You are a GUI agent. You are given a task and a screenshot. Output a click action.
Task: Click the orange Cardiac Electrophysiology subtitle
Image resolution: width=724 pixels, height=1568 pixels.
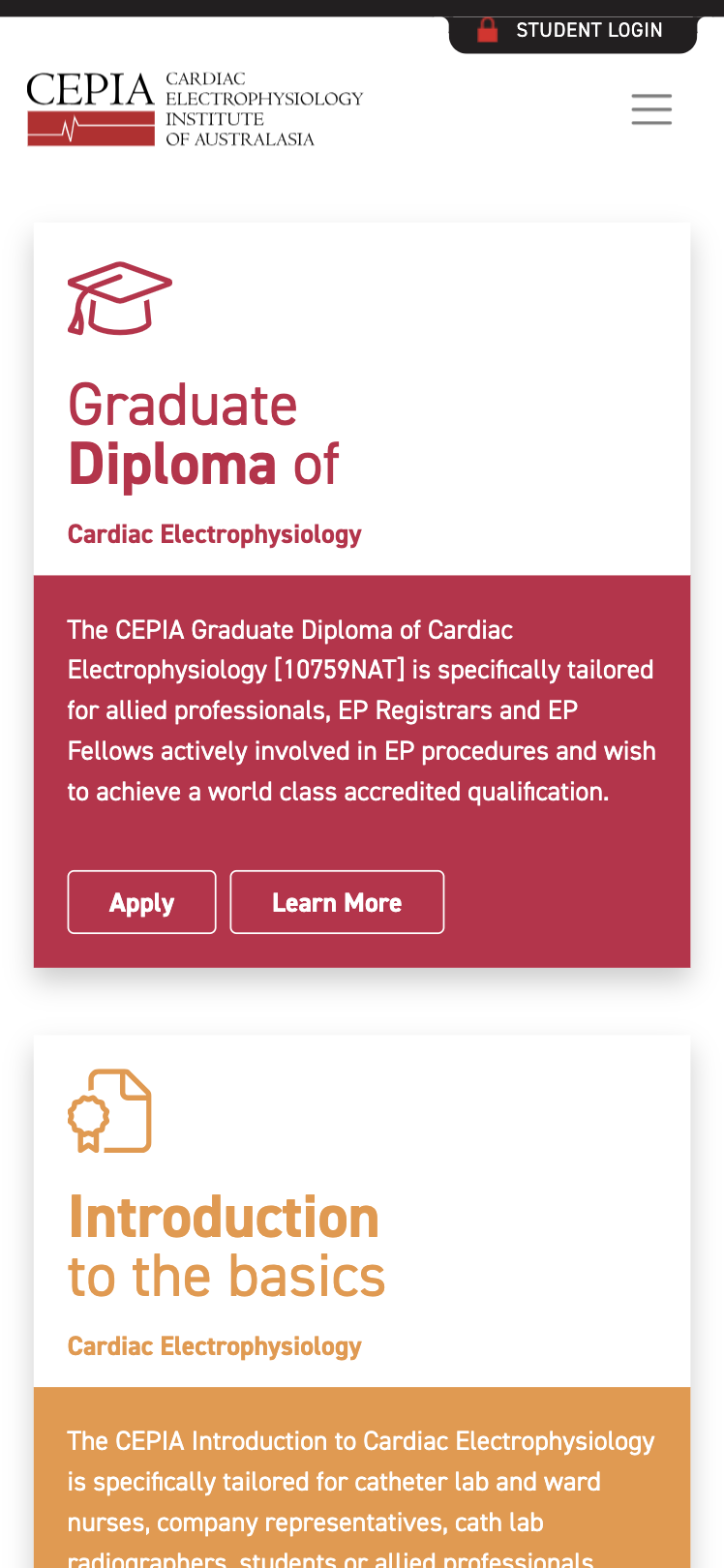(x=214, y=1346)
